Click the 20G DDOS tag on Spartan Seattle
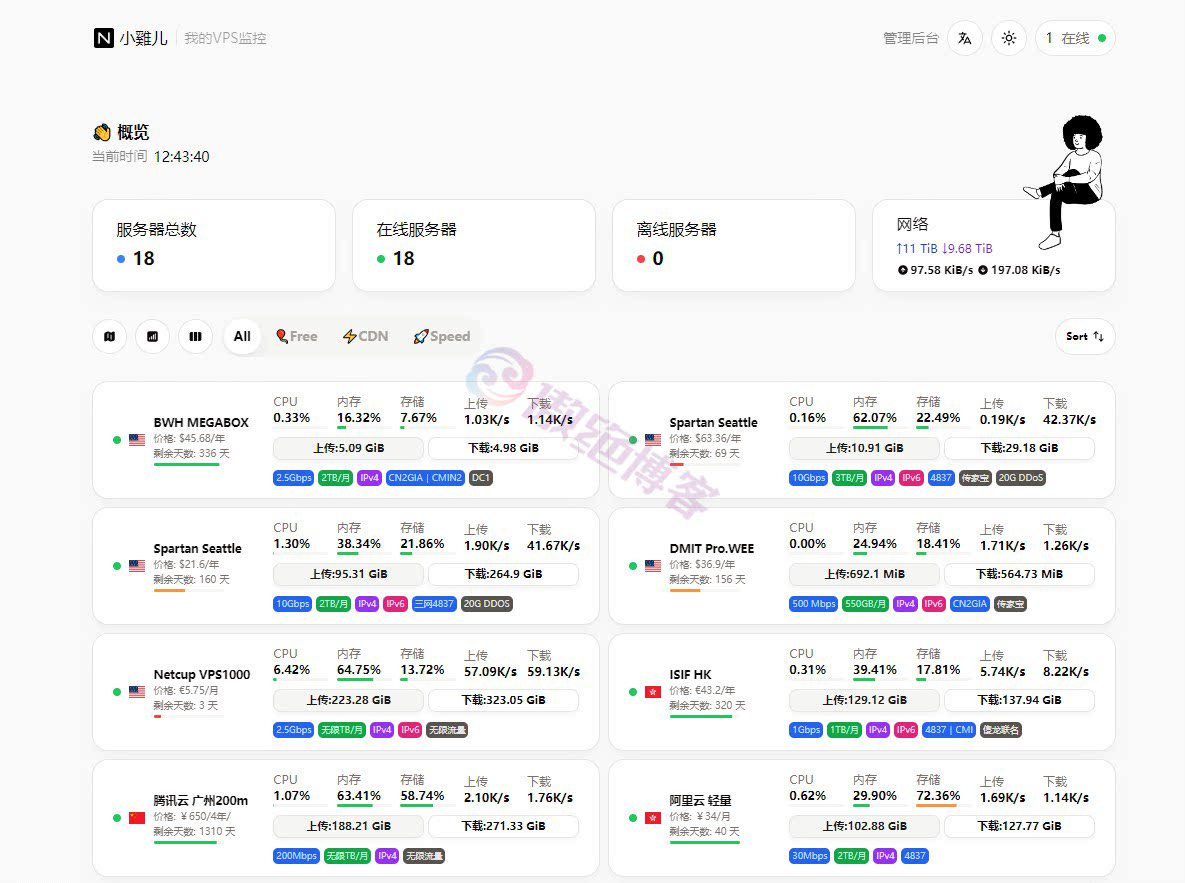Screen dimensions: 1185x883 (486, 604)
